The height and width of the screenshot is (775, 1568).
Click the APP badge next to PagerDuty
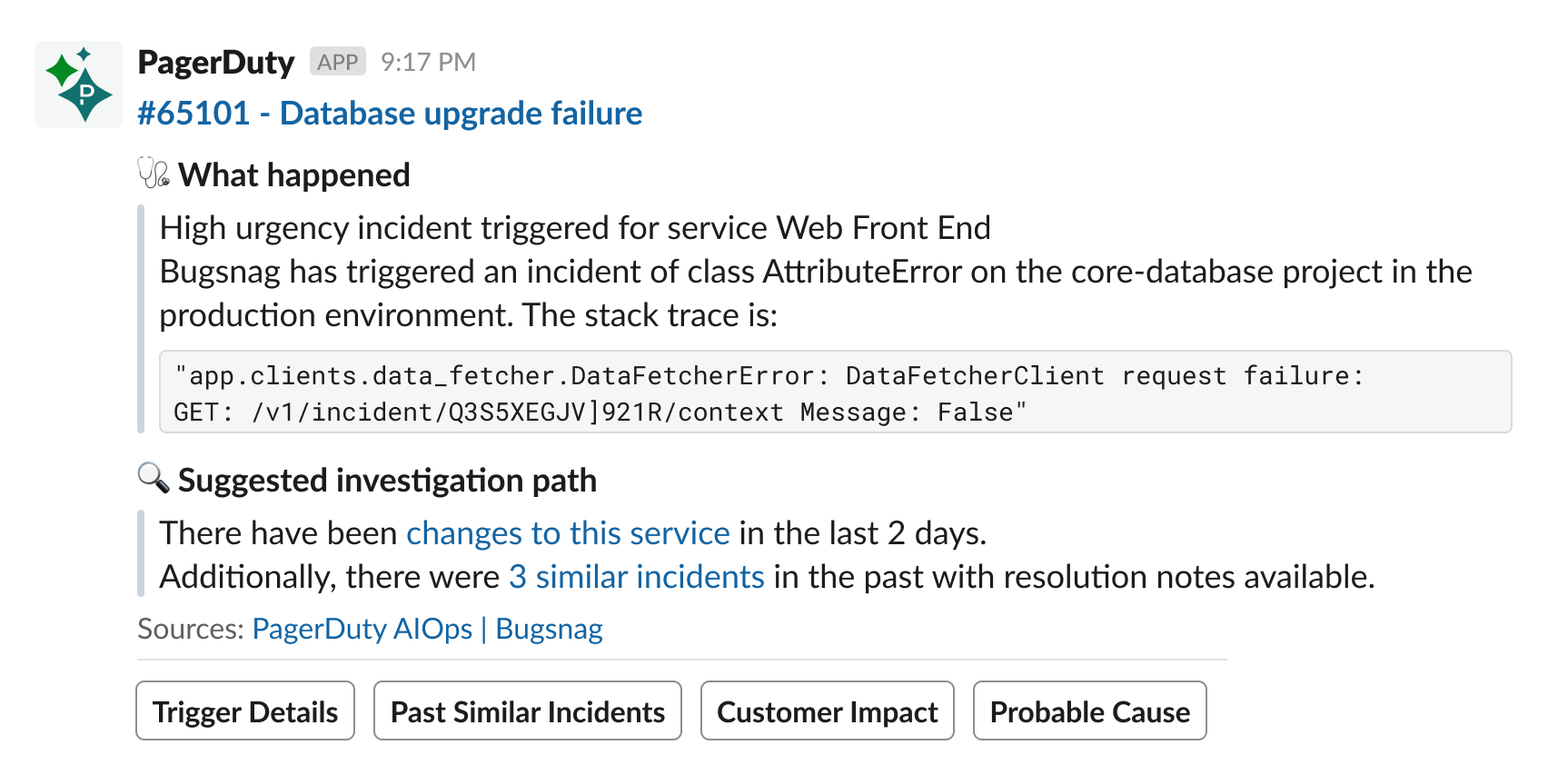(x=337, y=62)
